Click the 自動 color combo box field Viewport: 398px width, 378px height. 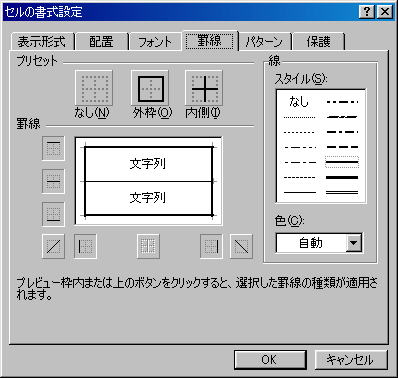click(x=319, y=243)
